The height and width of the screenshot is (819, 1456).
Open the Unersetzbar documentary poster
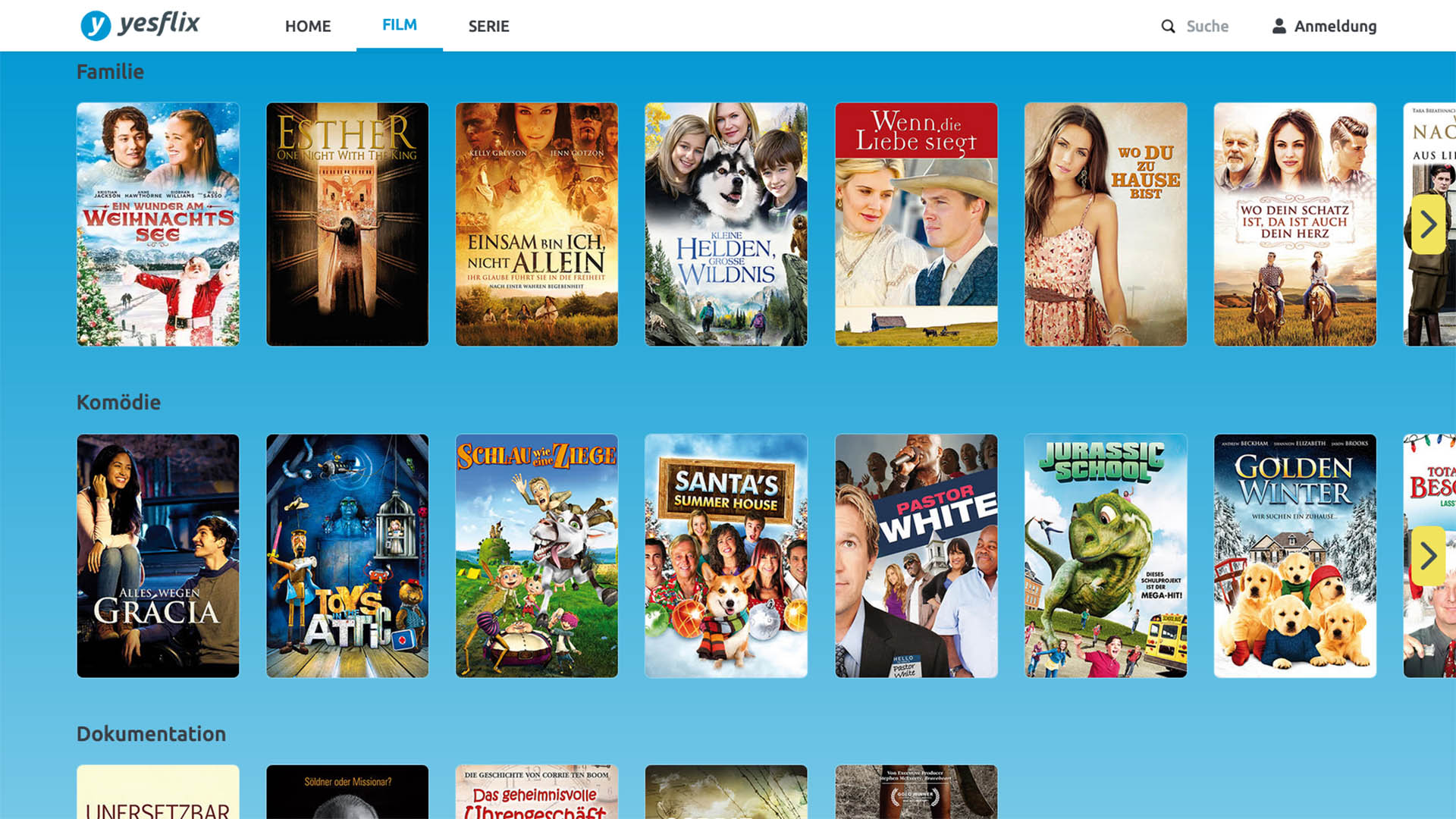click(158, 792)
